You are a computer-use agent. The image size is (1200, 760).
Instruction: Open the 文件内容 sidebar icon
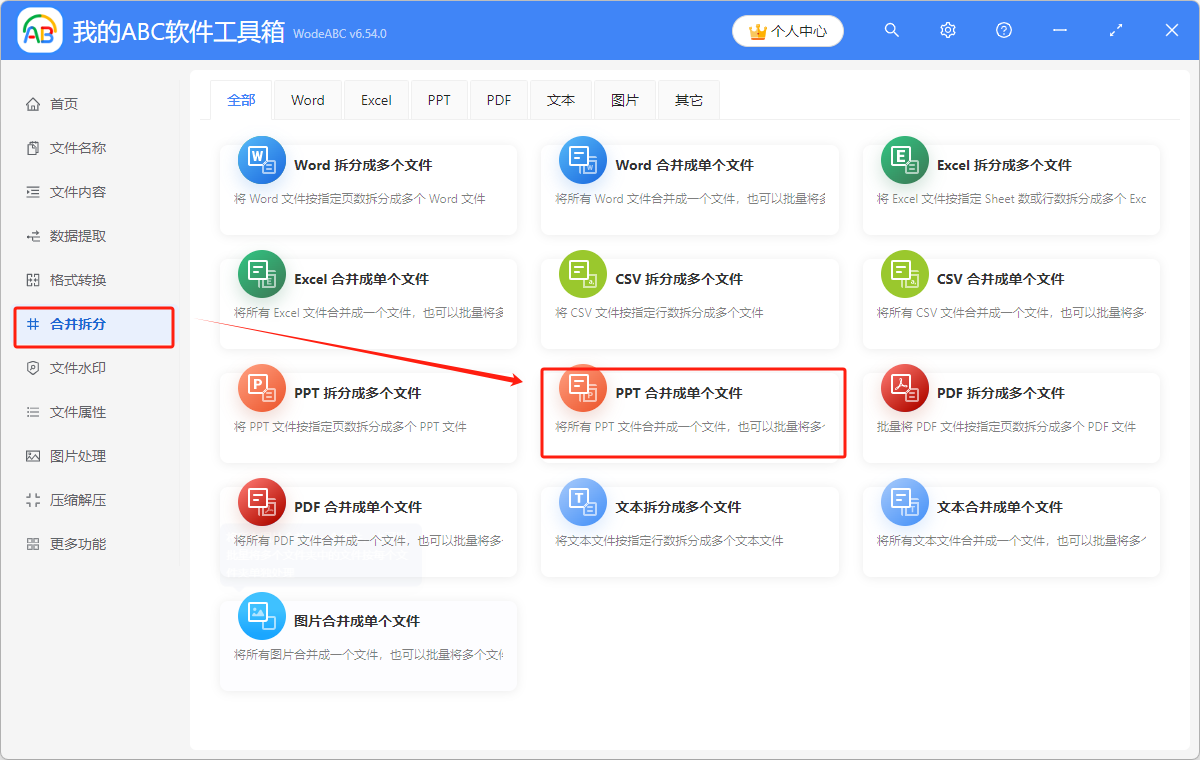tap(31, 191)
